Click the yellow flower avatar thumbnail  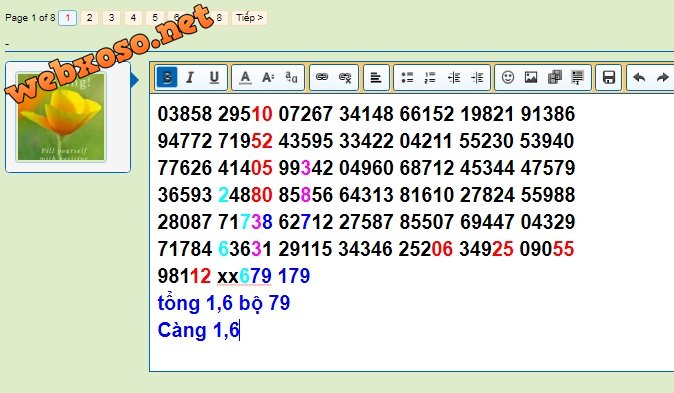click(61, 117)
